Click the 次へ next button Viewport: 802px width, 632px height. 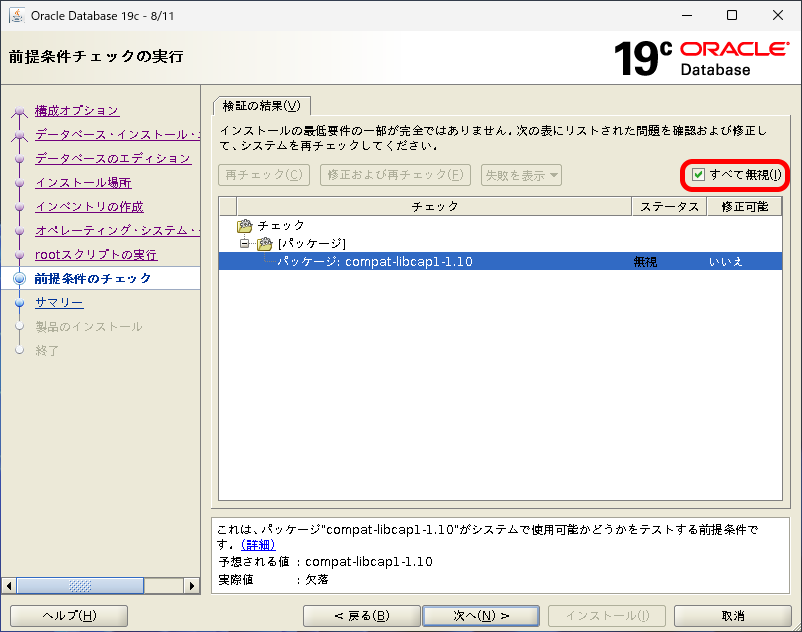(x=481, y=616)
